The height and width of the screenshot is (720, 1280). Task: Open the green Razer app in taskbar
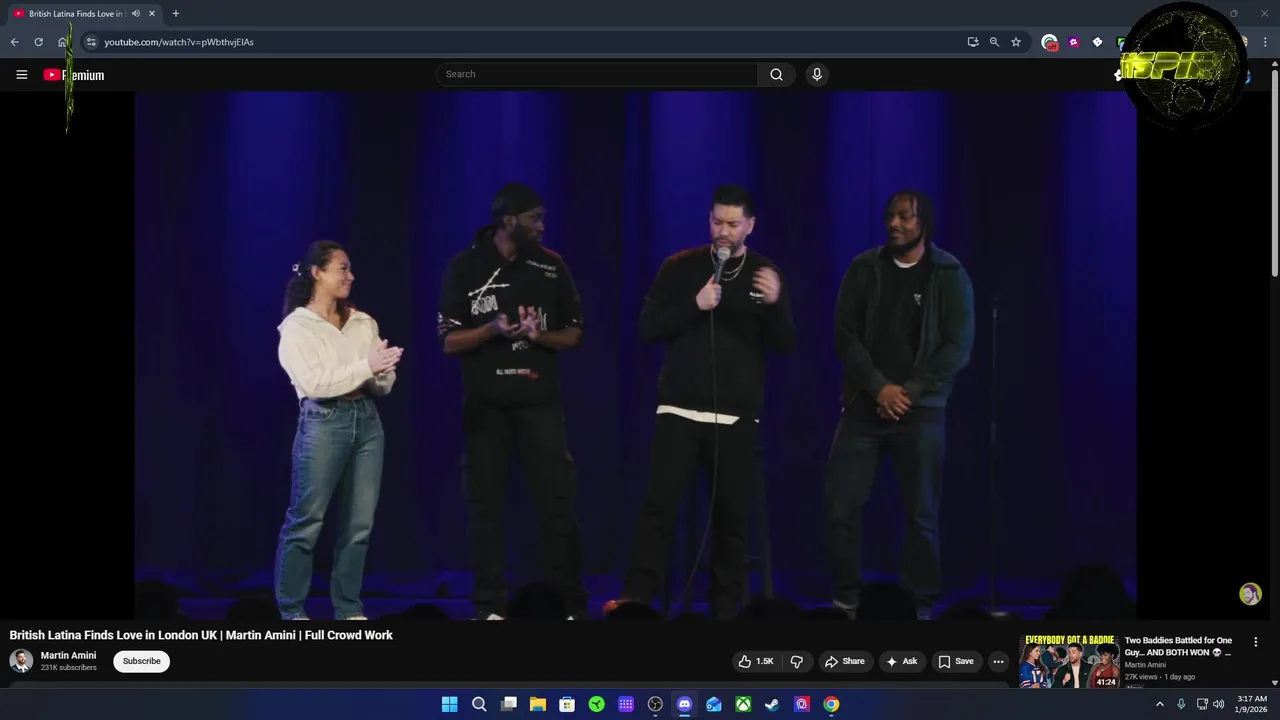coord(597,704)
